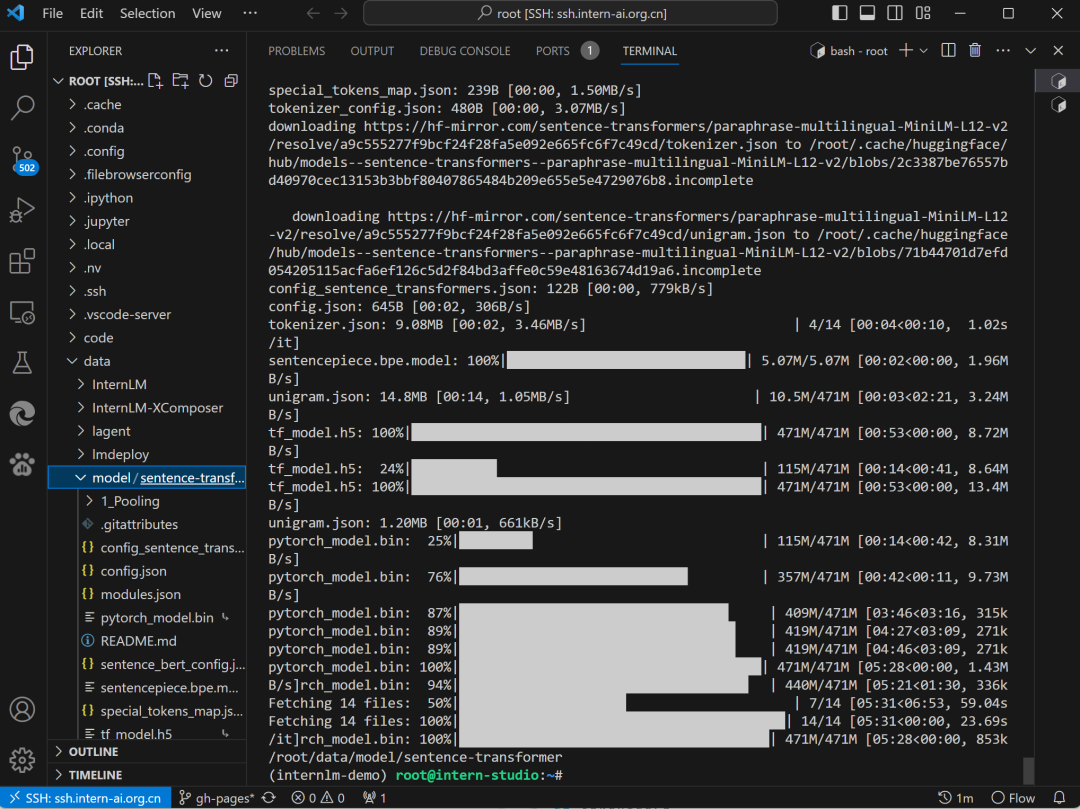This screenshot has height=809, width=1080.
Task: Open the Accounts menu
Action: click(x=22, y=709)
